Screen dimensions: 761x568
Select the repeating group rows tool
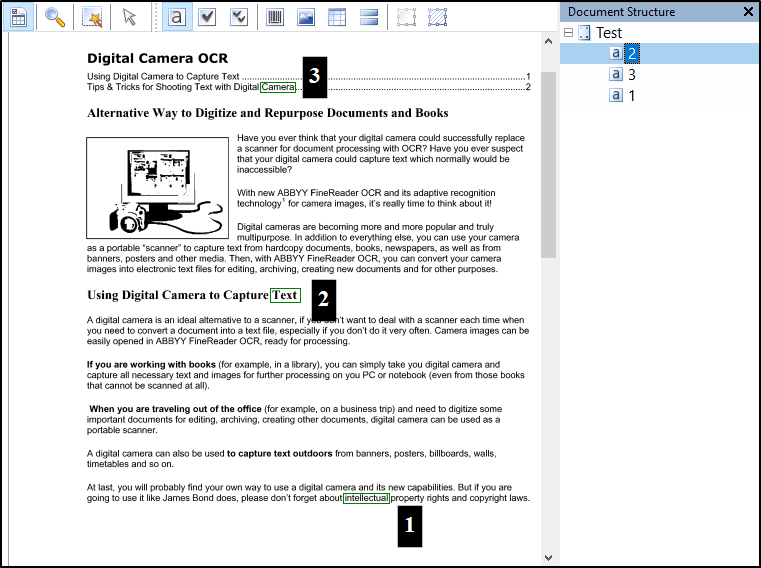pos(369,17)
